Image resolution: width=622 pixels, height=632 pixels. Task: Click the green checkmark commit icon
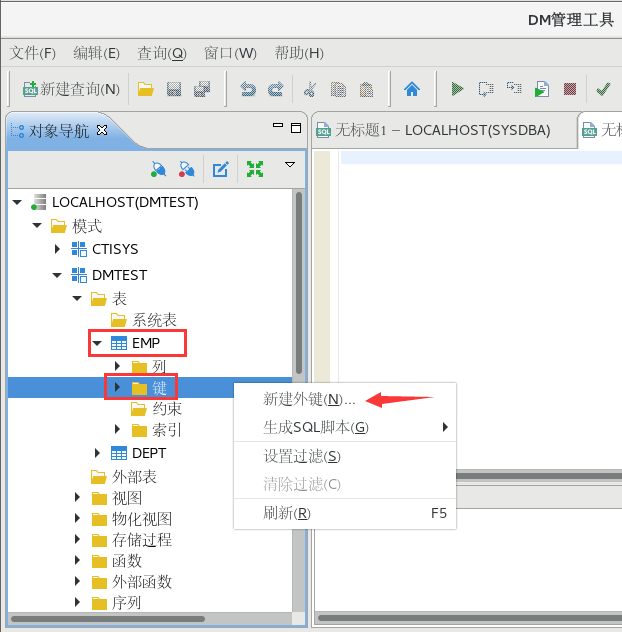603,89
